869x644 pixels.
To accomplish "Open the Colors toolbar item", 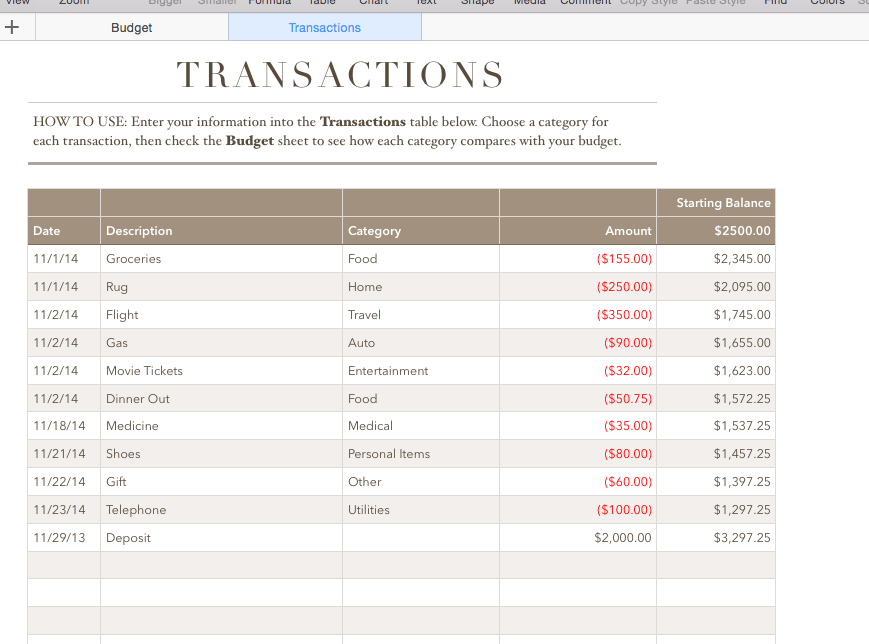I will pyautogui.click(x=827, y=3).
